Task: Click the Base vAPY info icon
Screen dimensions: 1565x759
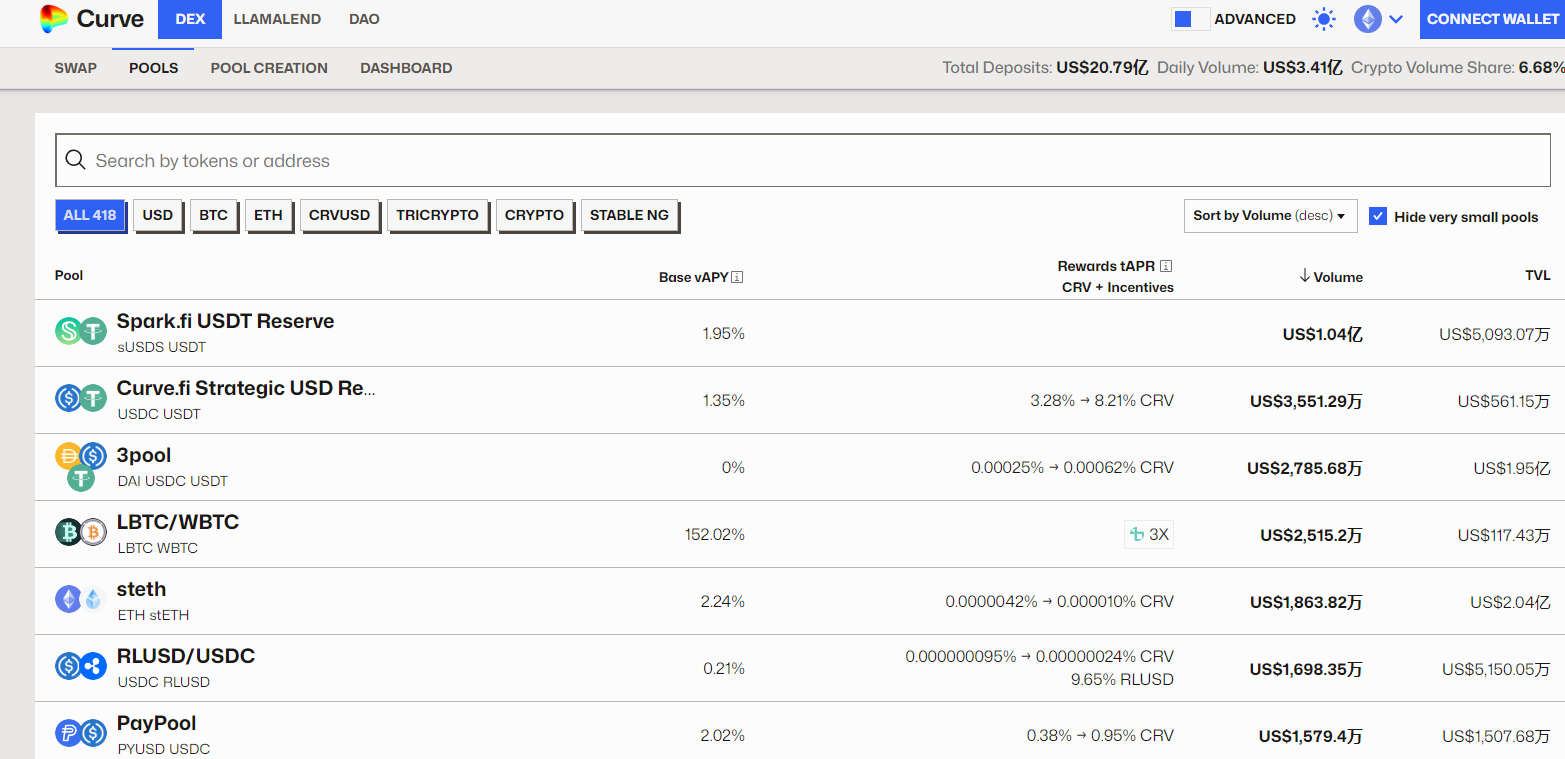Action: click(x=737, y=277)
